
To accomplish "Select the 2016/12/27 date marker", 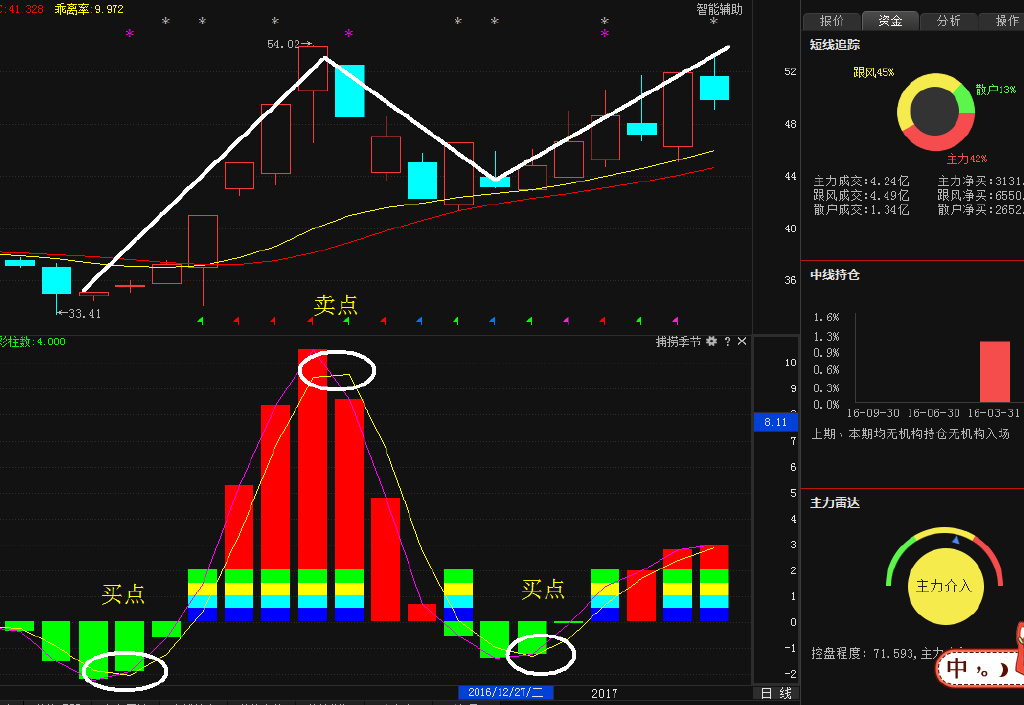I will click(x=505, y=693).
